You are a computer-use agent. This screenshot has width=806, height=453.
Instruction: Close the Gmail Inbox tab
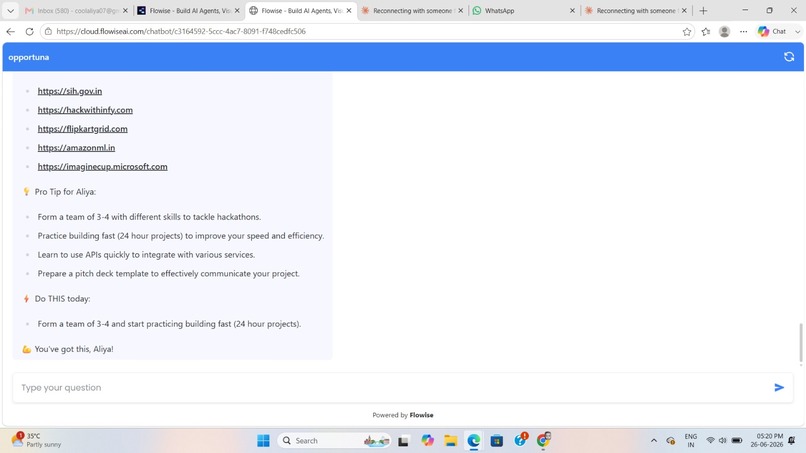(125, 10)
